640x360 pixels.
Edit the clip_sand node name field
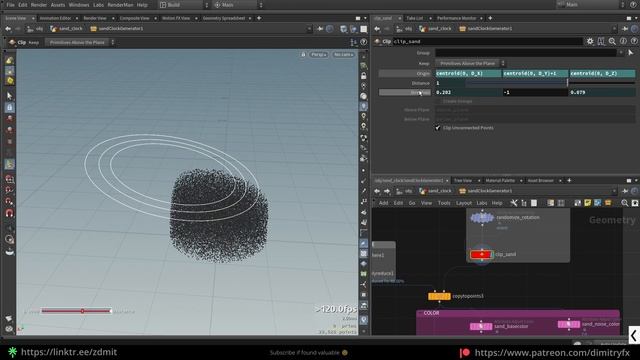pos(487,42)
